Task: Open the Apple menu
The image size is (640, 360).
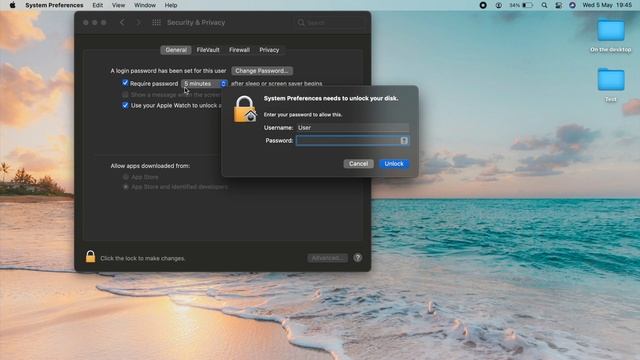Action: (x=12, y=5)
